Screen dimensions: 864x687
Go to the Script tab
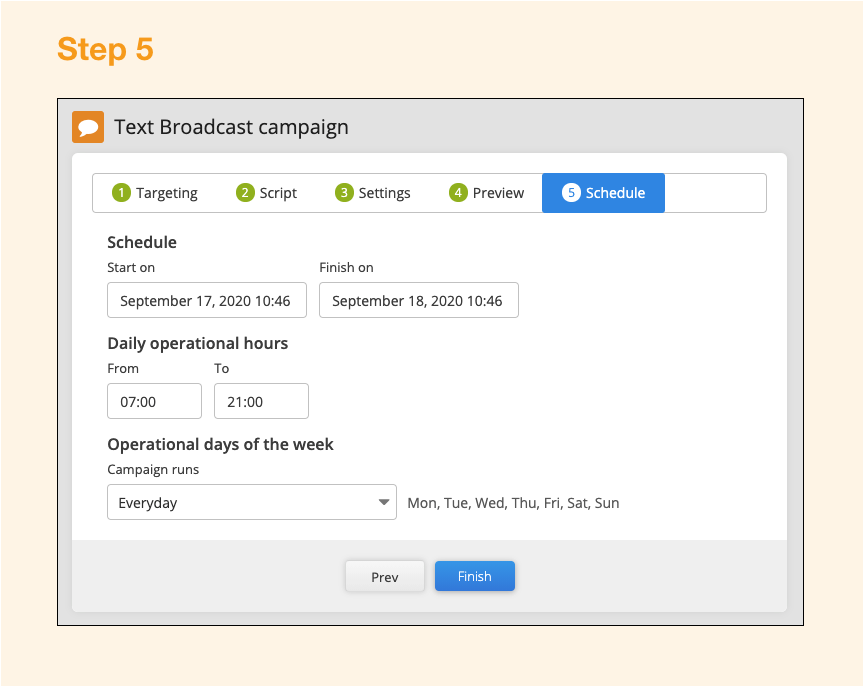click(267, 193)
